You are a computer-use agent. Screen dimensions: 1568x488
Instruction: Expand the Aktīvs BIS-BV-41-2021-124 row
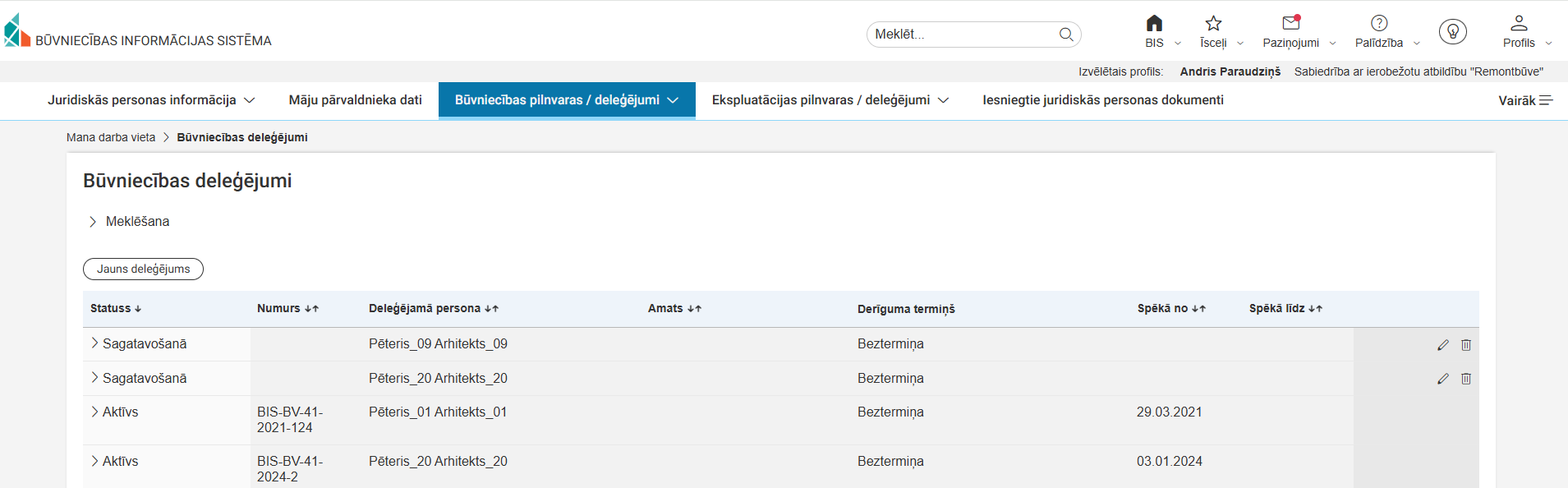[x=94, y=412]
